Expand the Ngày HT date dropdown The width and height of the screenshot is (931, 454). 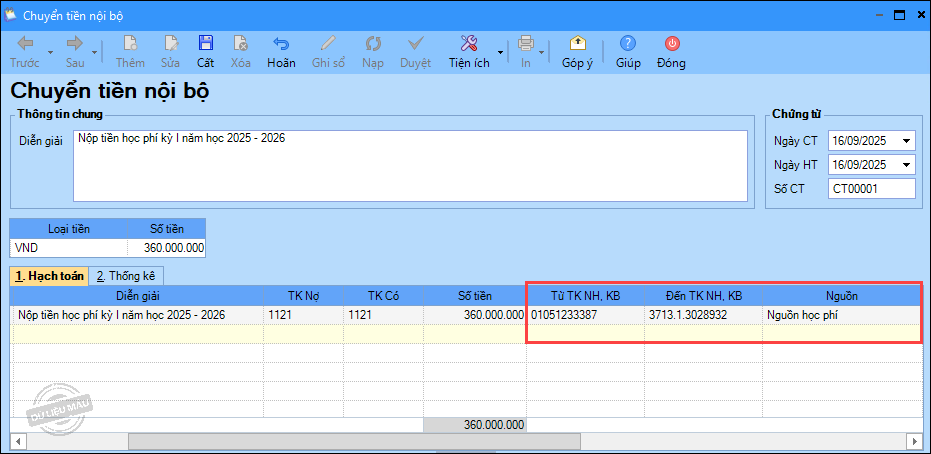(x=906, y=165)
